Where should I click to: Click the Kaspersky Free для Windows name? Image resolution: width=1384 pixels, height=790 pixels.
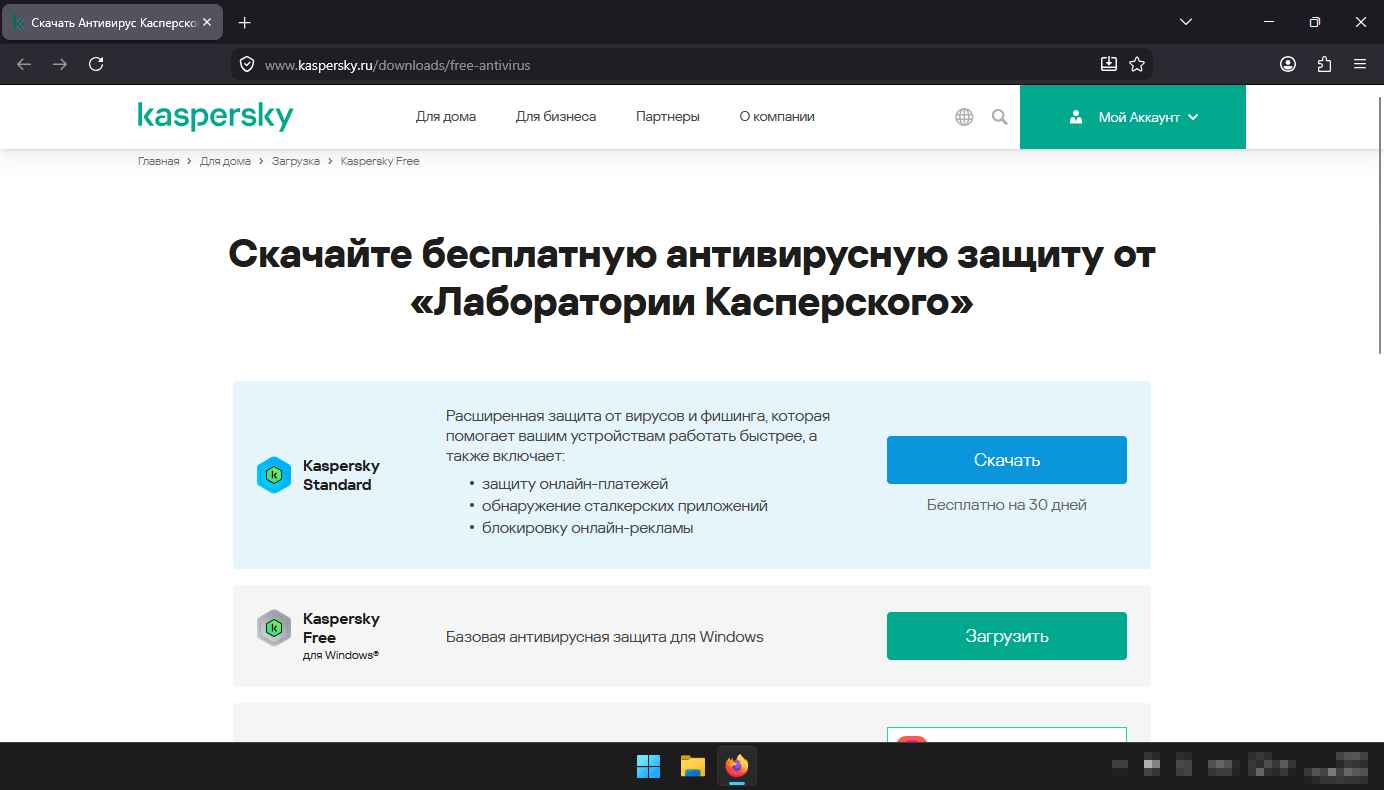(x=341, y=636)
